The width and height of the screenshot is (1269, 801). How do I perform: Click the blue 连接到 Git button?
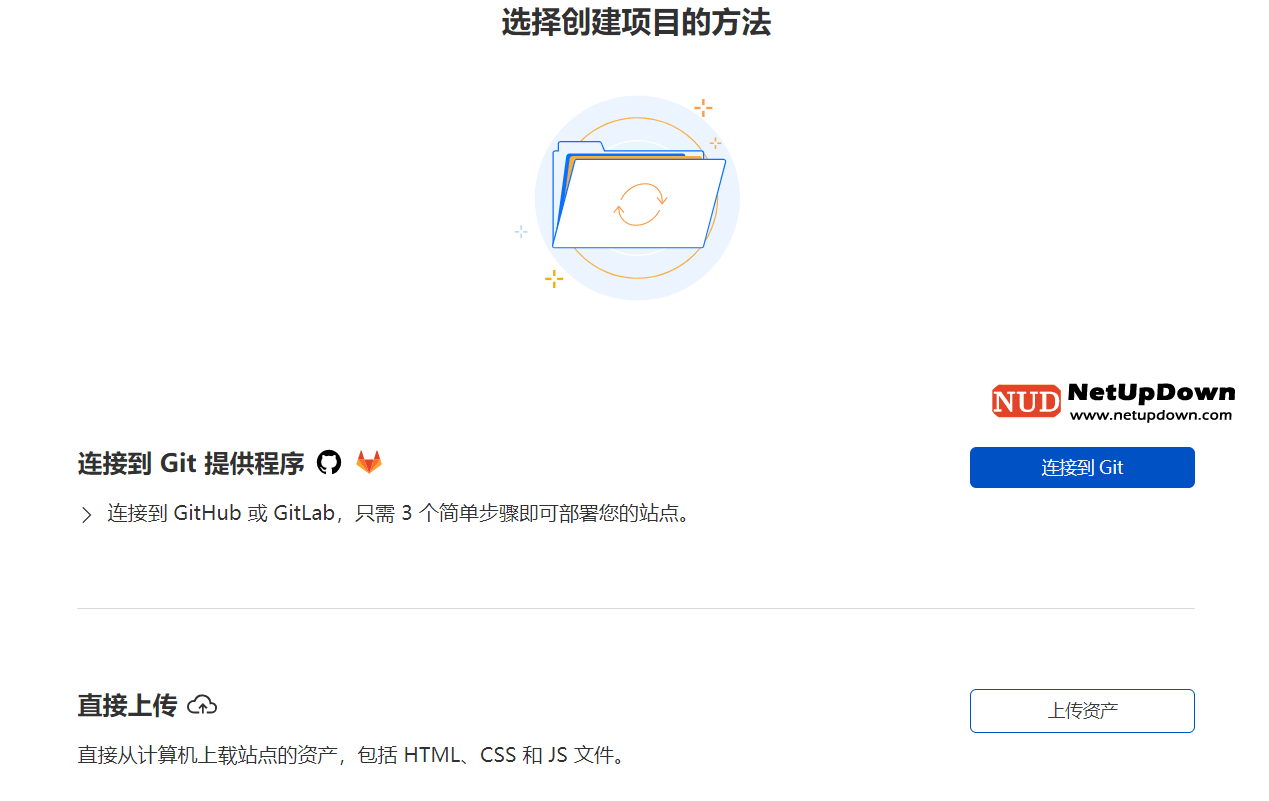click(x=1082, y=467)
